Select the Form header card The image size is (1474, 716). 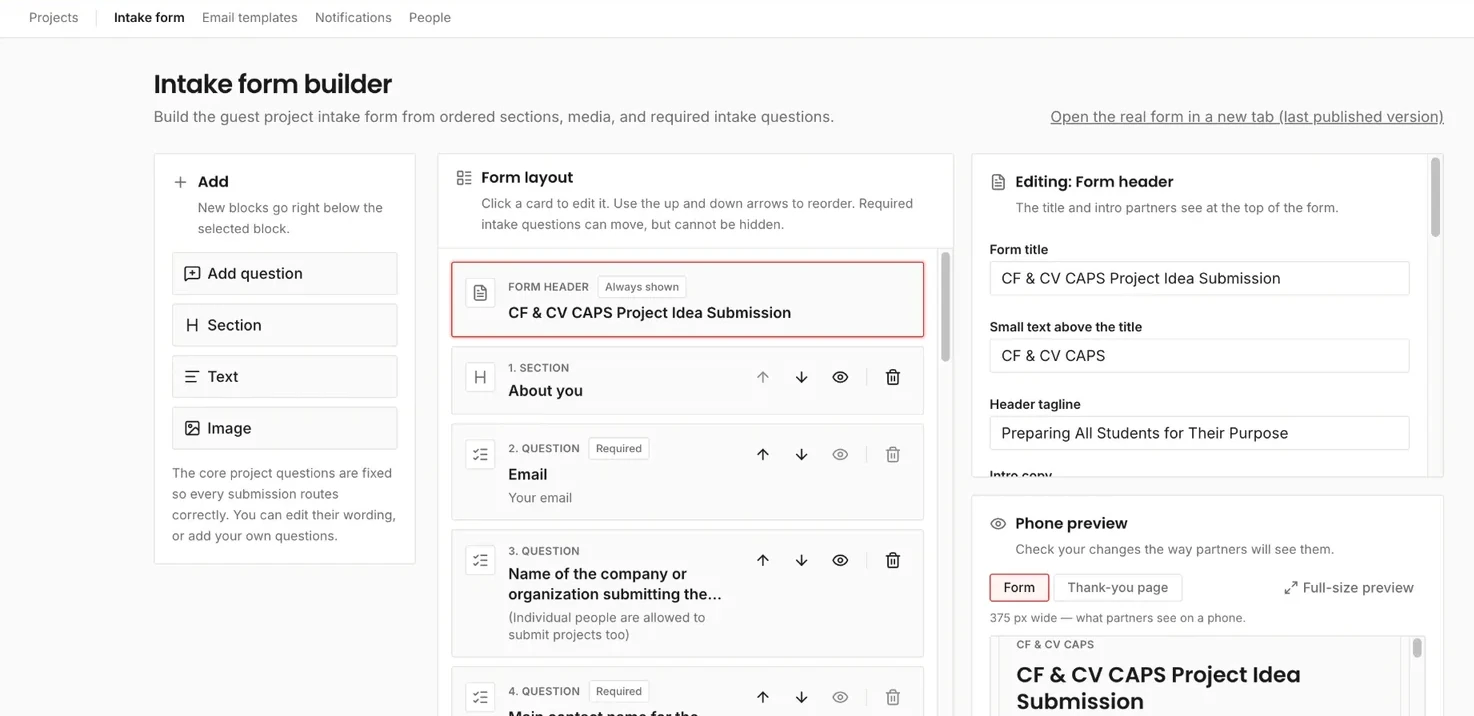coord(688,300)
